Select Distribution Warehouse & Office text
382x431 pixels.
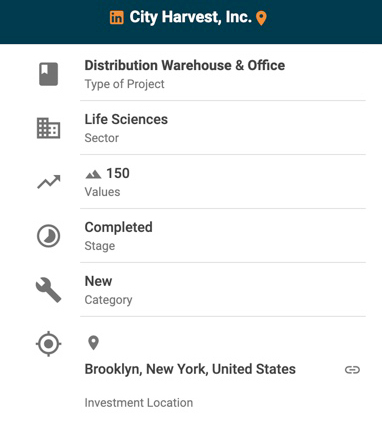click(x=185, y=65)
